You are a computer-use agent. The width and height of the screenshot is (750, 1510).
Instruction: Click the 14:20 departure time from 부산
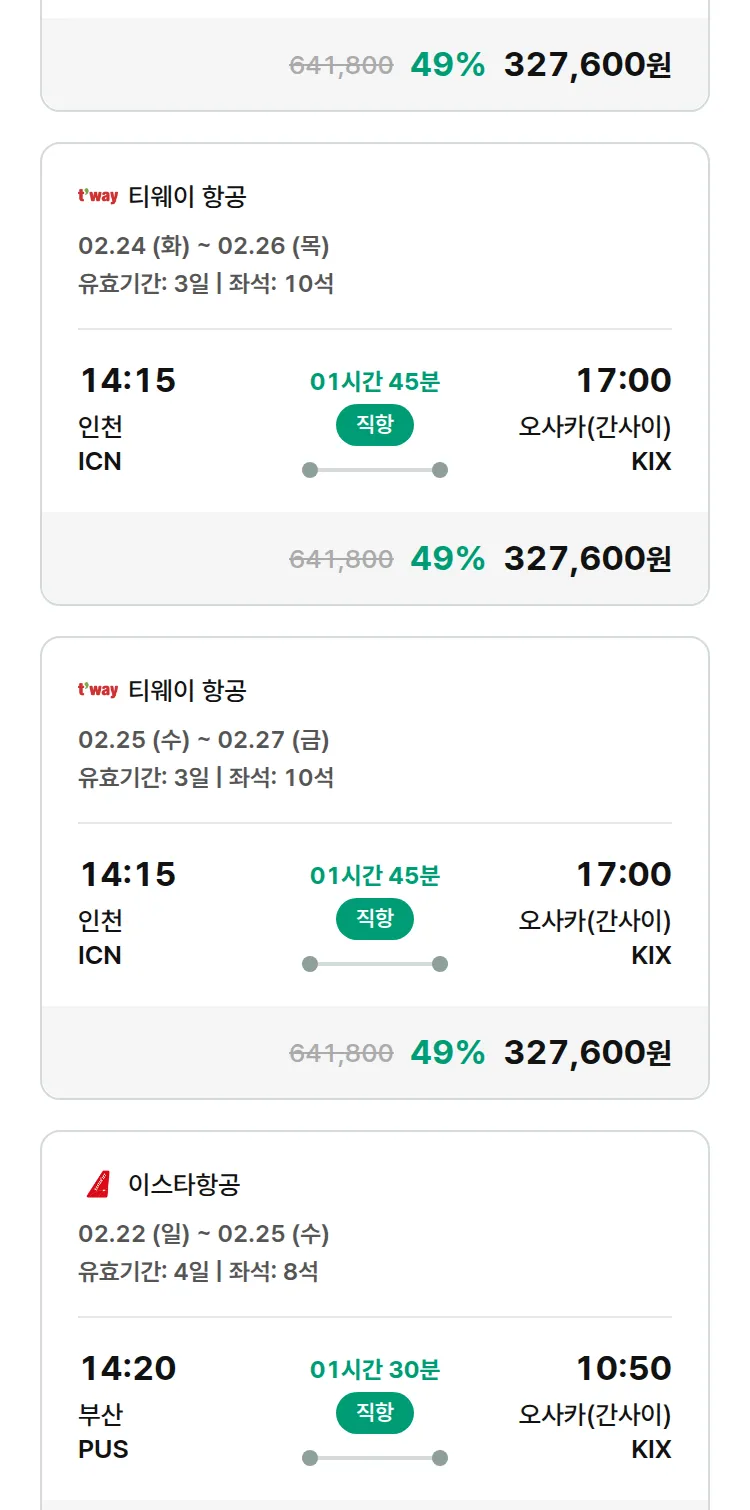pos(127,1368)
